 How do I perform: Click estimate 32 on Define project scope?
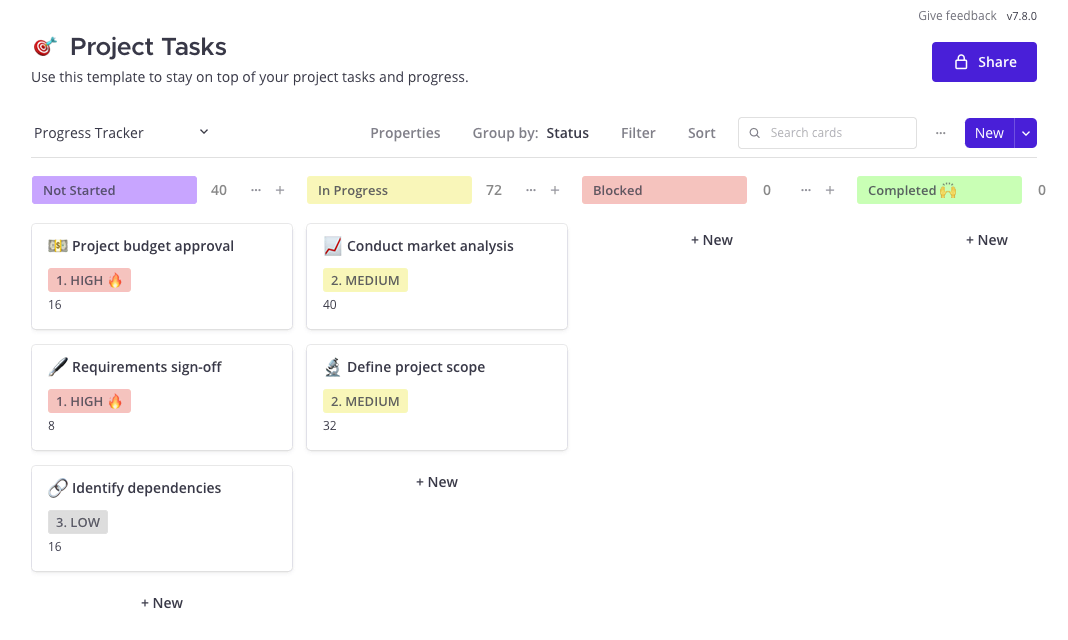[330, 426]
